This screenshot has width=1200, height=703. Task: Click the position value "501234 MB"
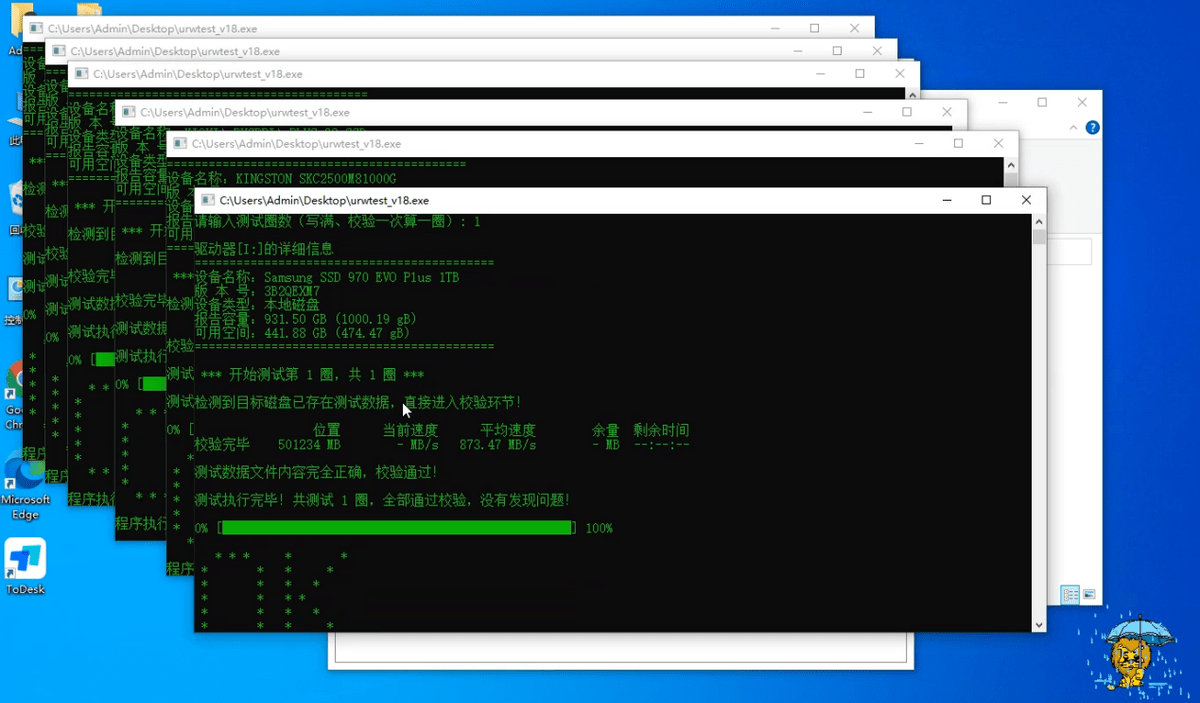point(309,444)
